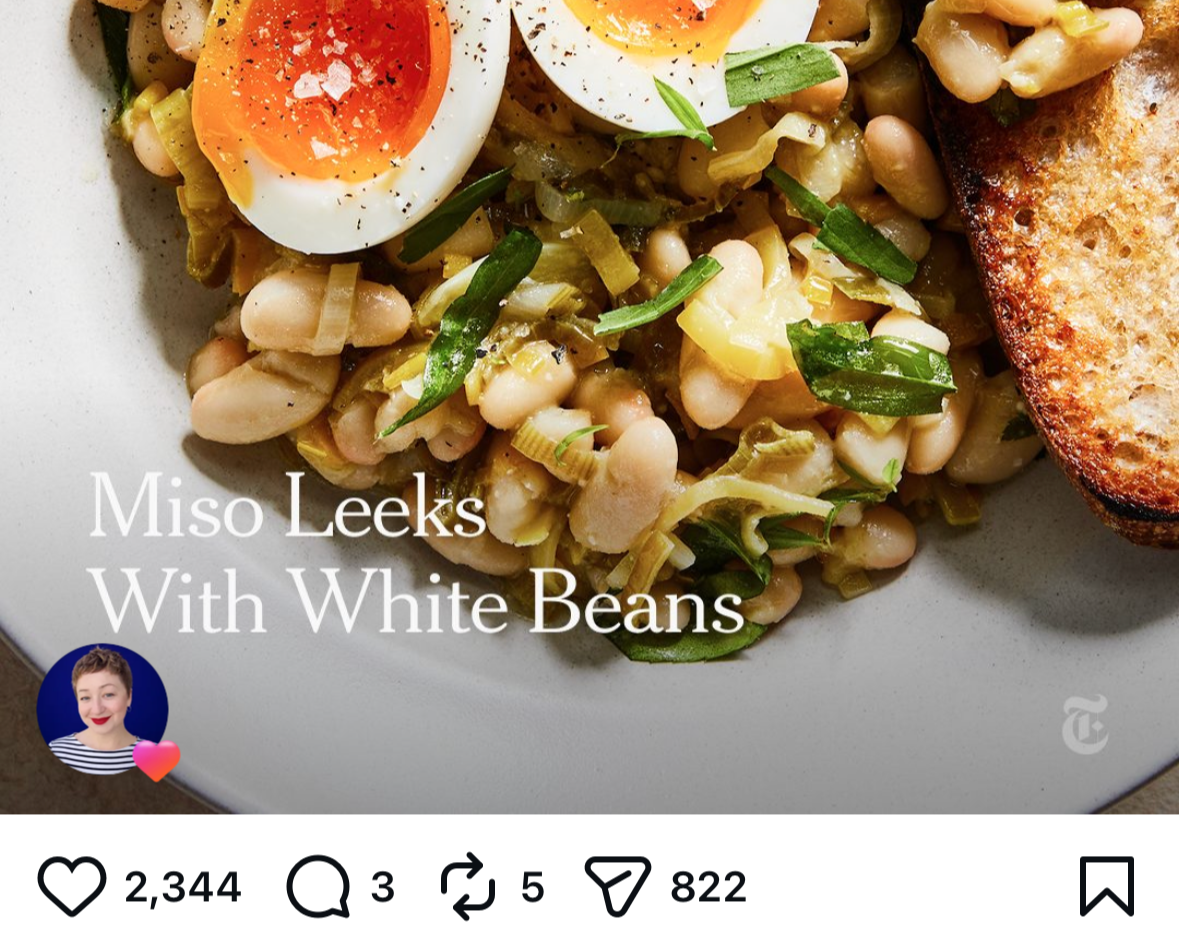Open replies via the comment bubble icon
1179x952 pixels.
pos(319,886)
